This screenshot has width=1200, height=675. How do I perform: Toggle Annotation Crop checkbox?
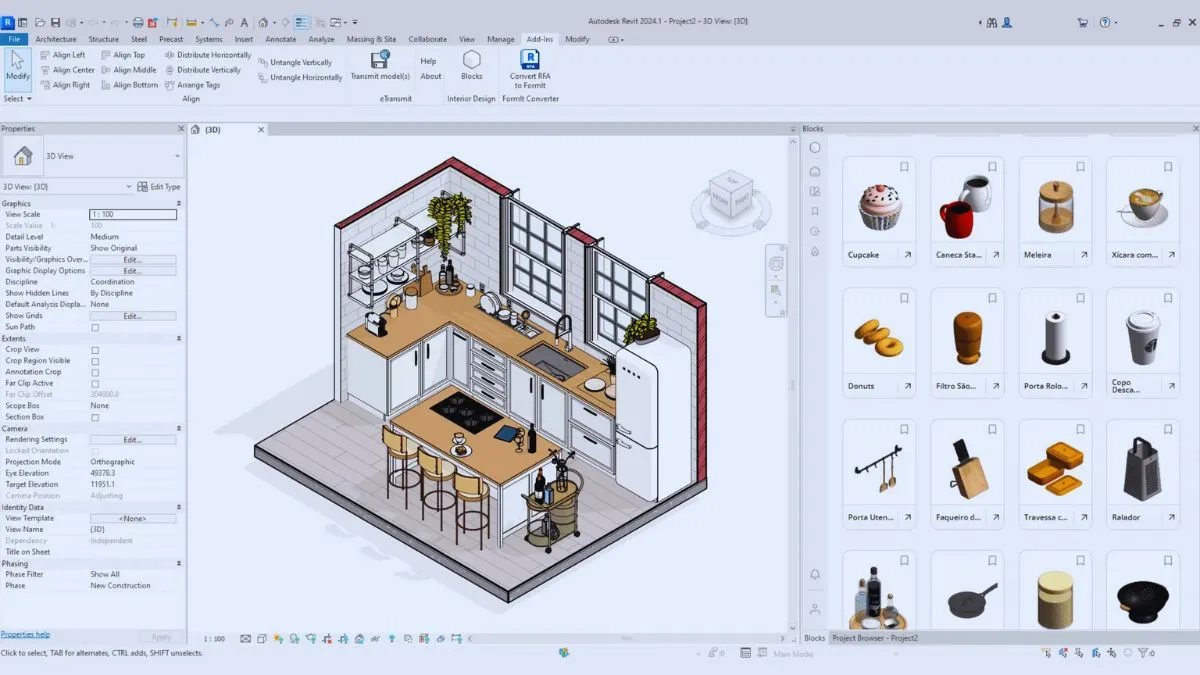pyautogui.click(x=95, y=372)
